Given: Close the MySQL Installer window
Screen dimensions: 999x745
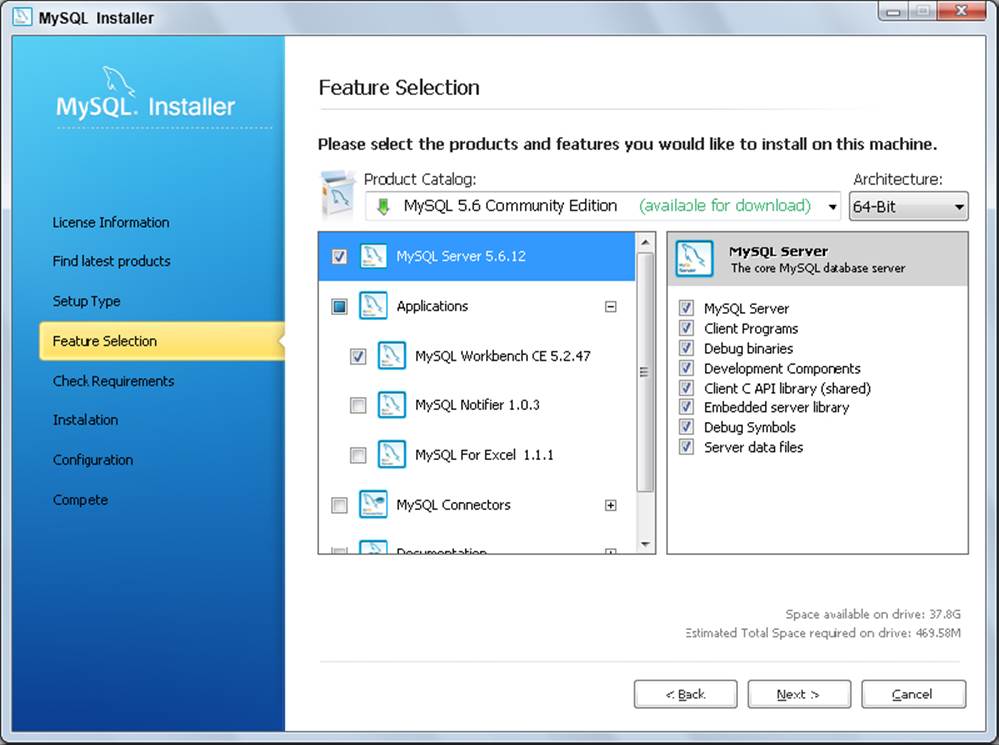Looking at the screenshot, I should click(962, 11).
